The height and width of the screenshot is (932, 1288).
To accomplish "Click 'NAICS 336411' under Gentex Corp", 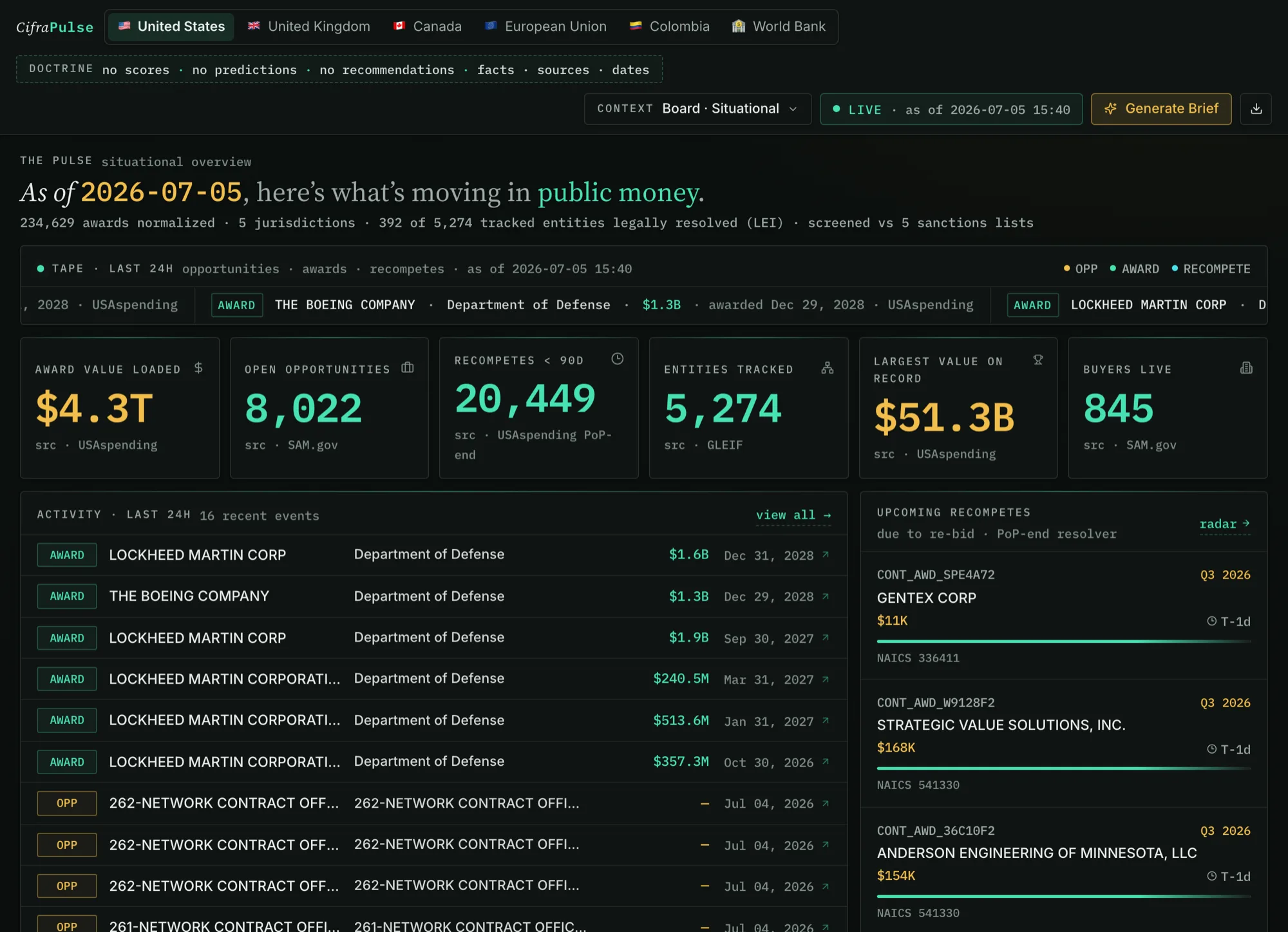I will tap(918, 658).
